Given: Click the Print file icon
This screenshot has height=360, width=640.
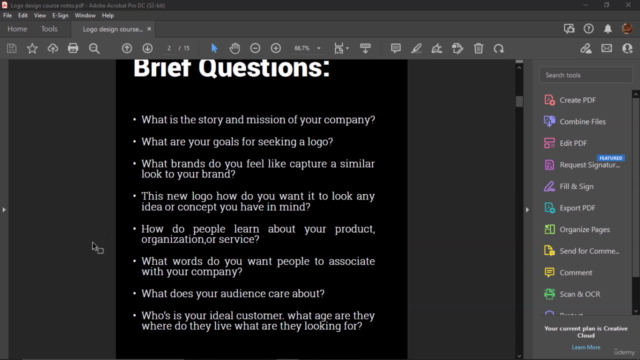Looking at the screenshot, I should pos(73,49).
